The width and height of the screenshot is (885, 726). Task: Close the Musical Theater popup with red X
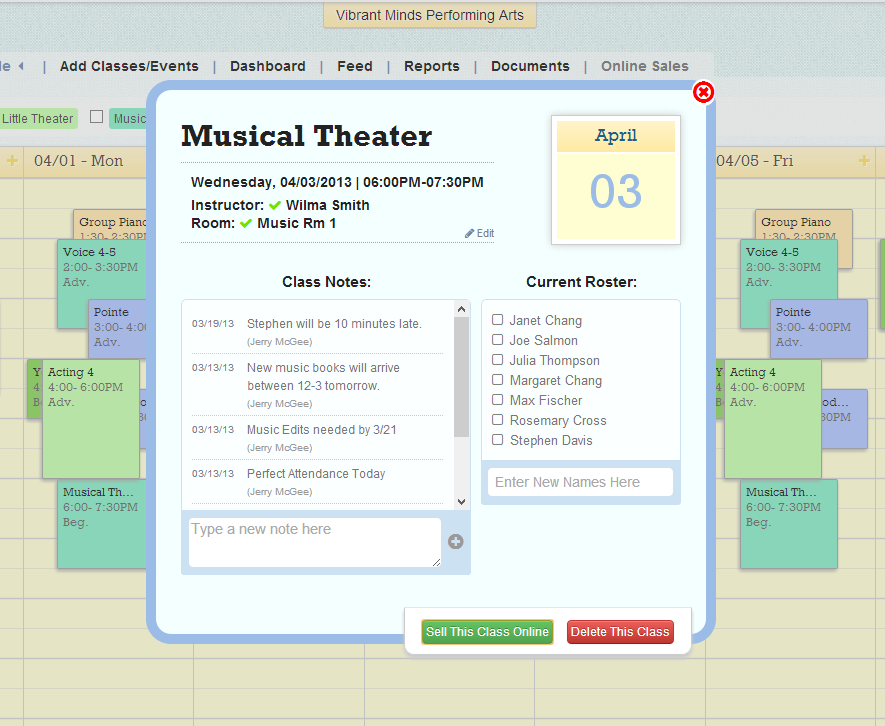pyautogui.click(x=704, y=93)
